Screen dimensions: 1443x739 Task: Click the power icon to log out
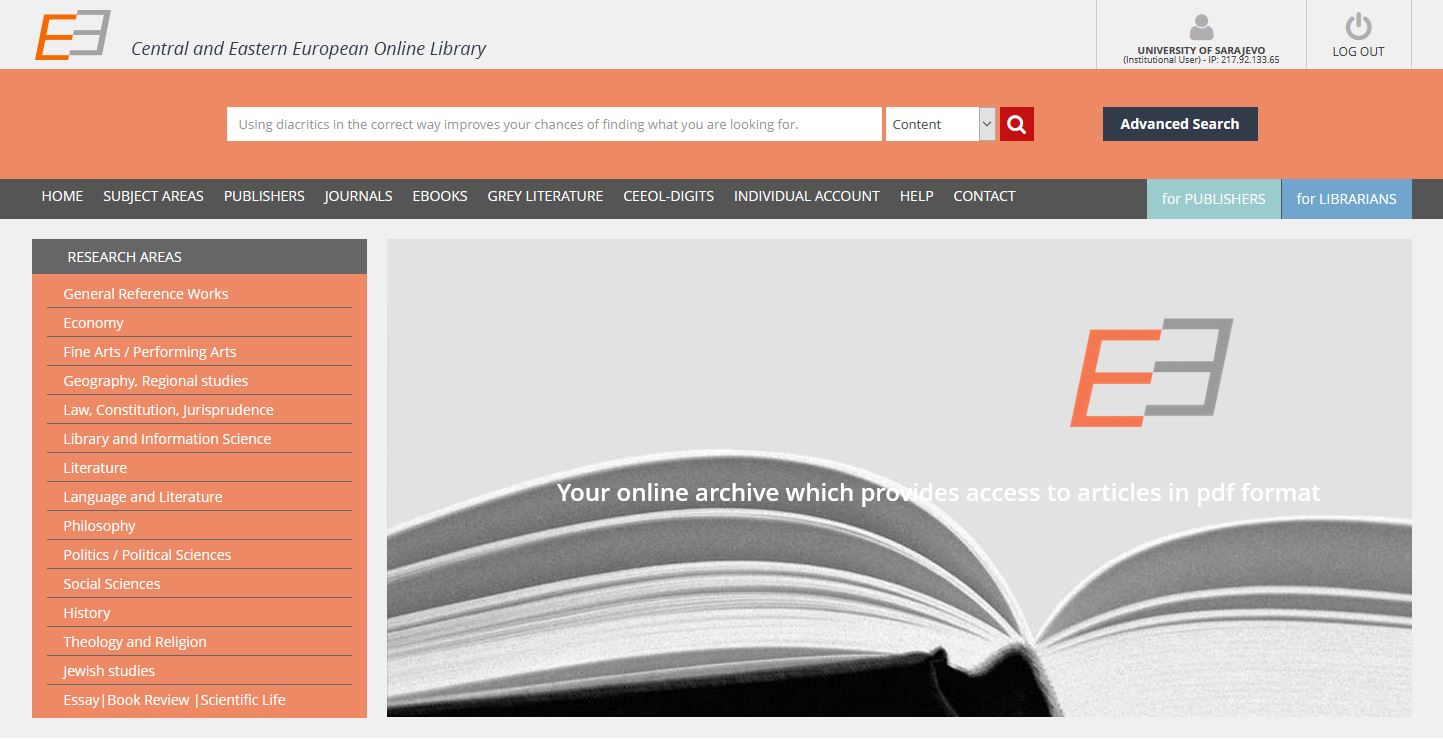coord(1358,27)
